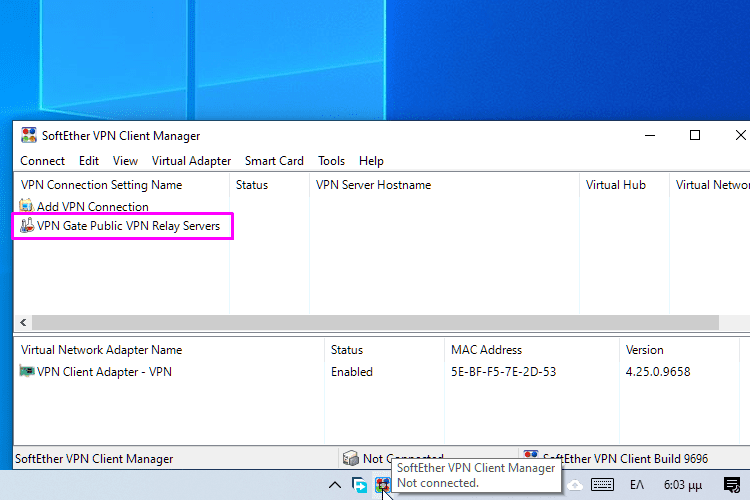
Task: Click the Add VPN Connection icon
Action: [26, 206]
